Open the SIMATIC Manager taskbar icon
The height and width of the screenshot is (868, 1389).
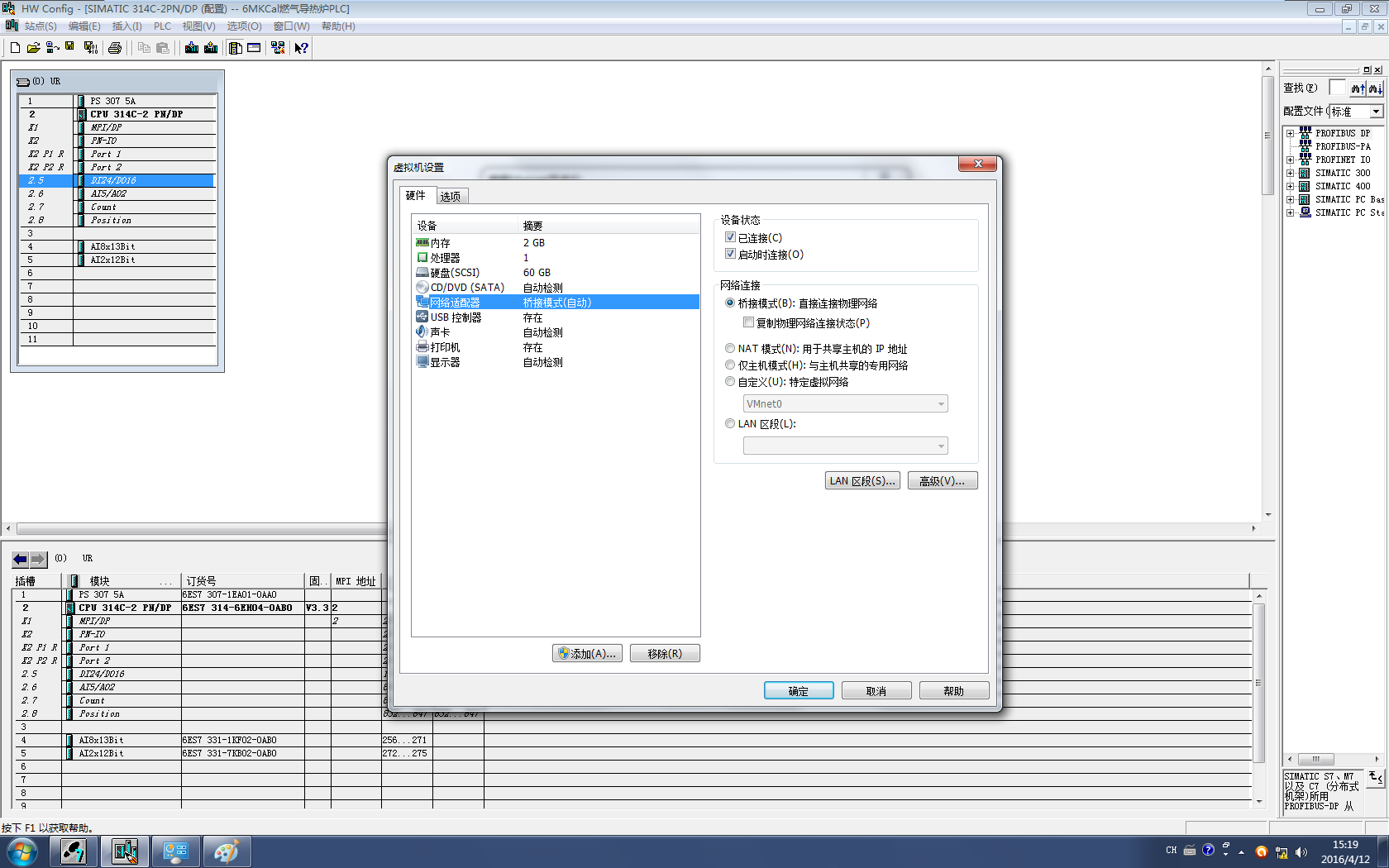74,851
